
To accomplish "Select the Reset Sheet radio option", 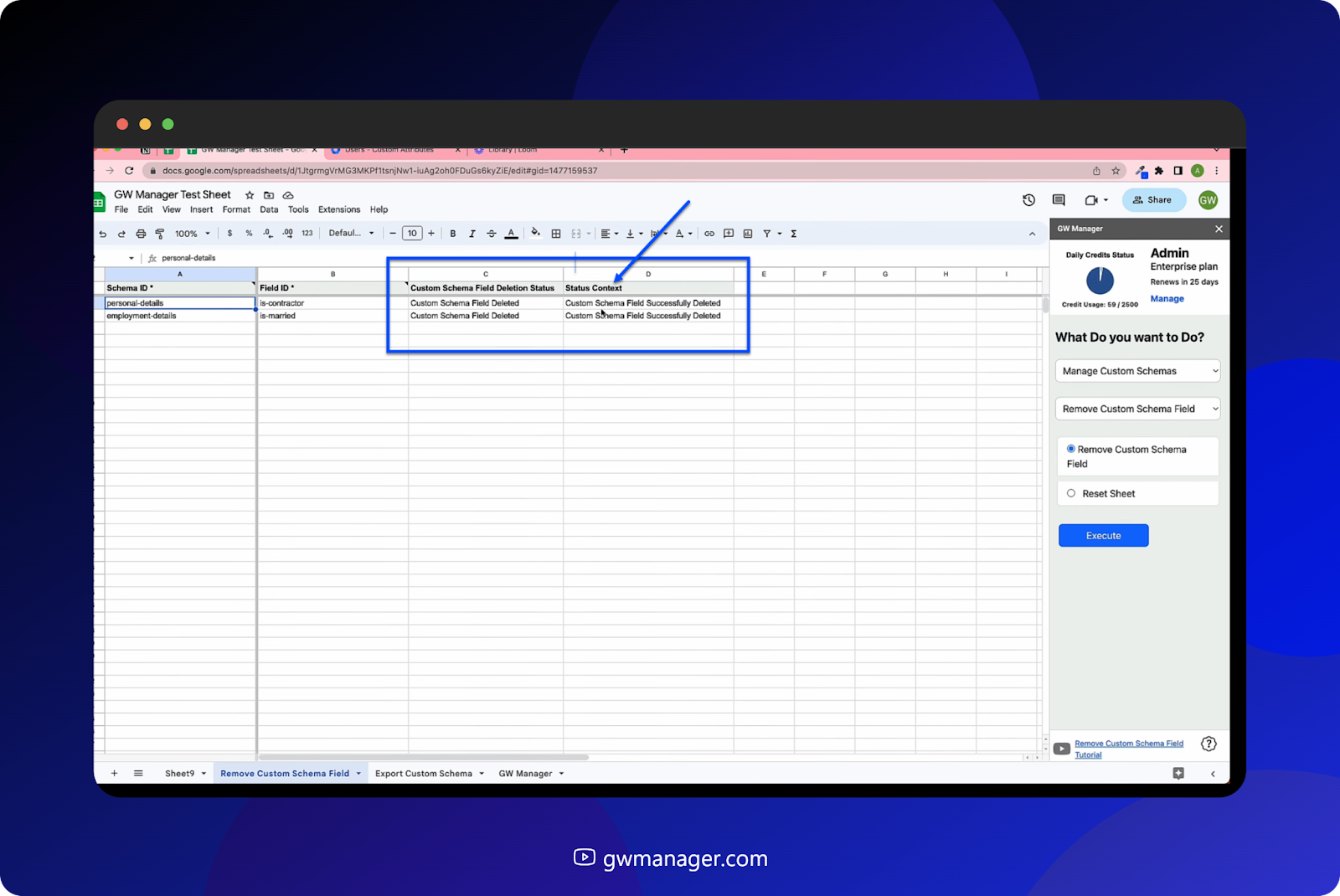I will pyautogui.click(x=1071, y=494).
